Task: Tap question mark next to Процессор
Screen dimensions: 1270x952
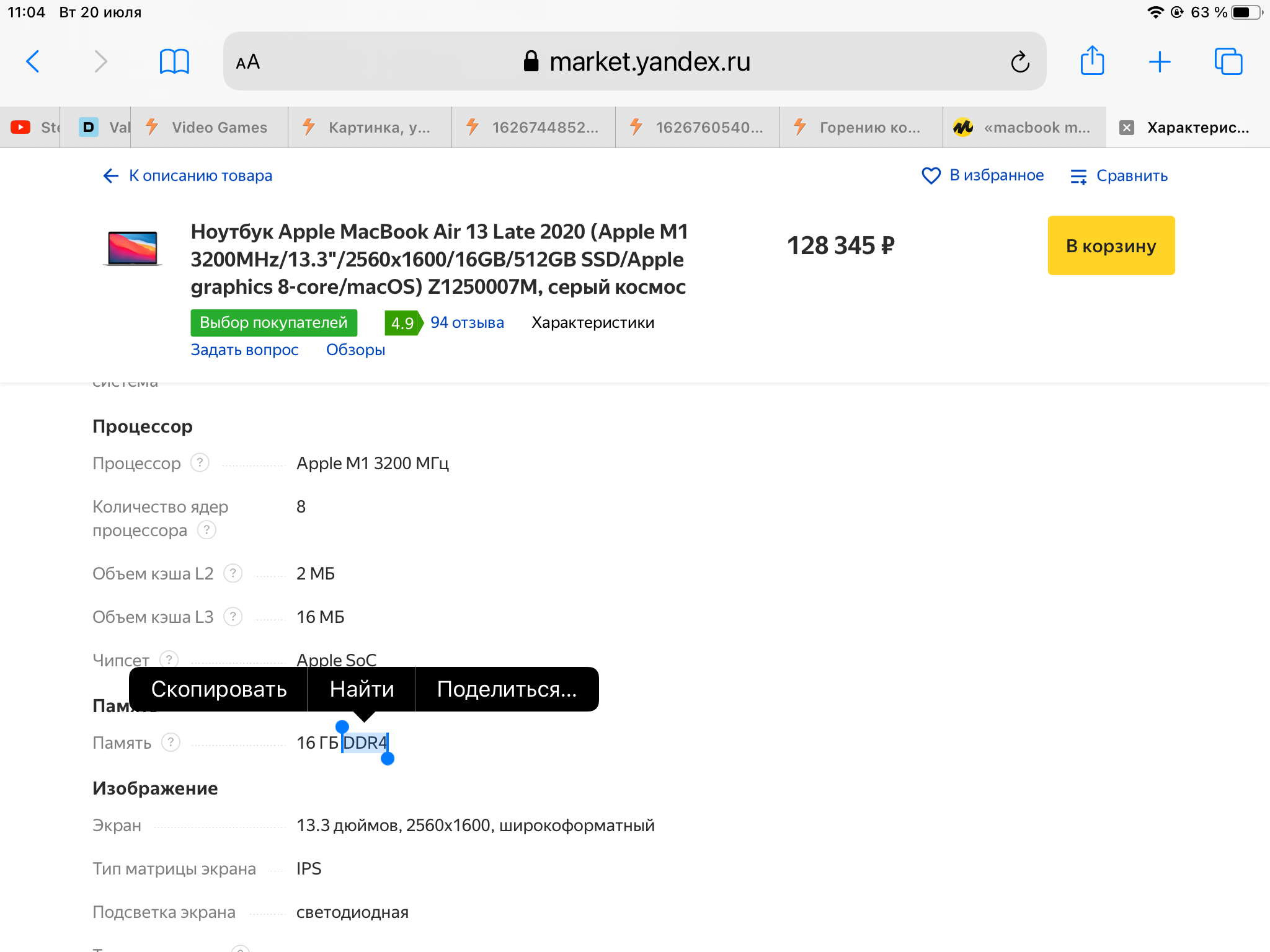Action: tap(200, 463)
